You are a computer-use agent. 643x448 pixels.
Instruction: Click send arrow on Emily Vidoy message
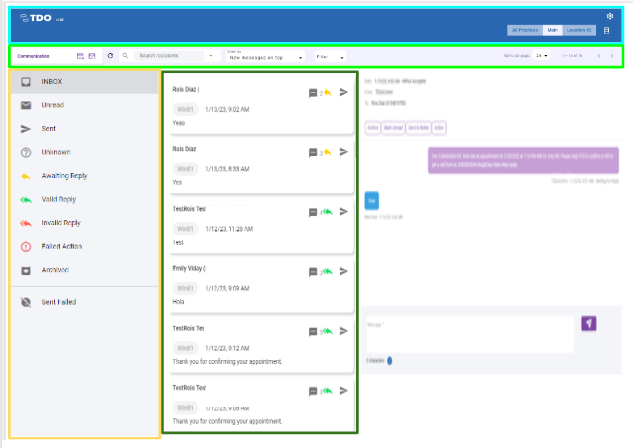coord(344,270)
